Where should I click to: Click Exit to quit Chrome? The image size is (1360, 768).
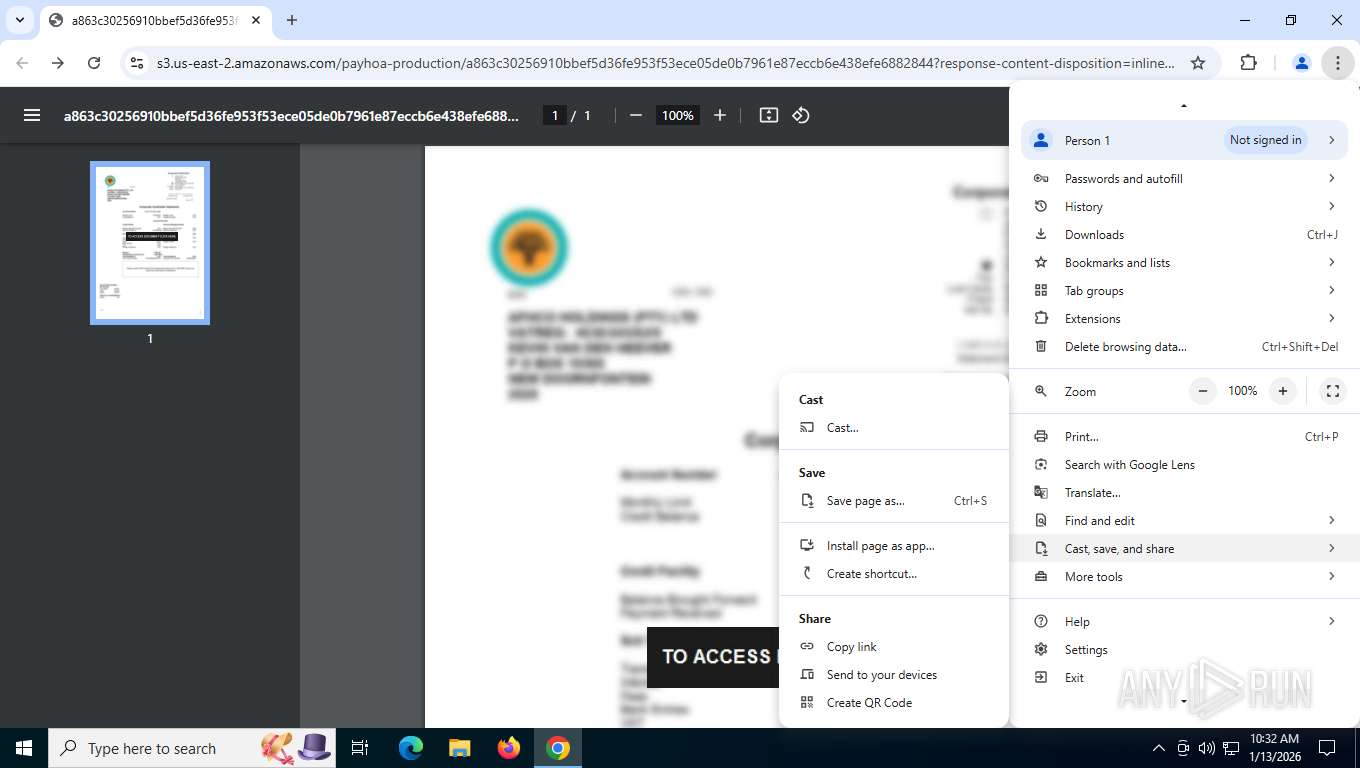tap(1184, 678)
